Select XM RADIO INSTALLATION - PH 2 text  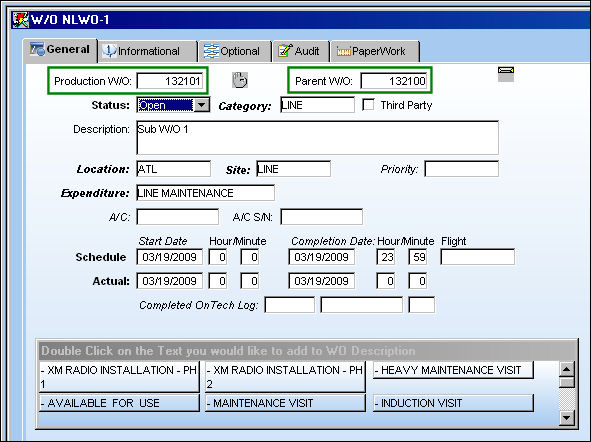click(285, 377)
